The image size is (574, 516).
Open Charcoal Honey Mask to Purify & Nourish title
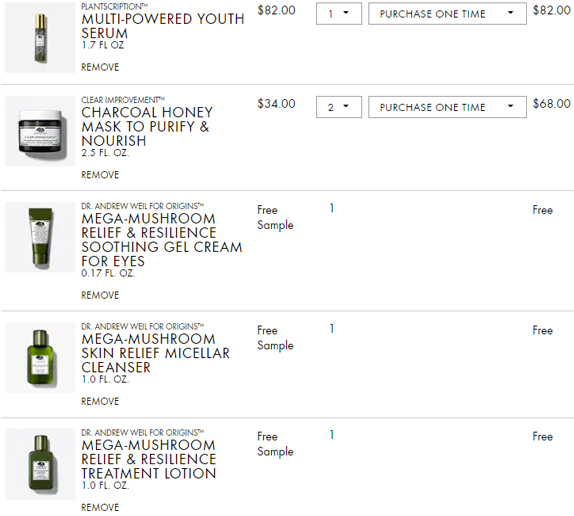pos(147,126)
